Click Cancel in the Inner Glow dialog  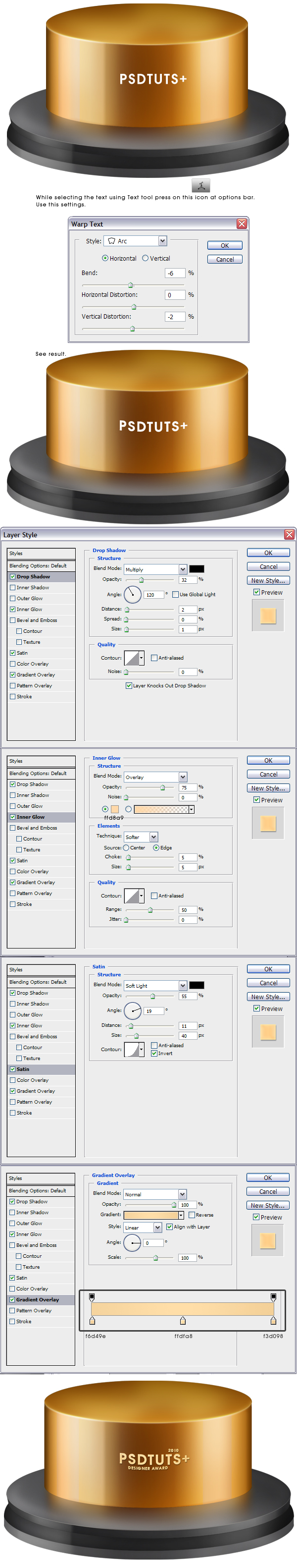tap(268, 774)
